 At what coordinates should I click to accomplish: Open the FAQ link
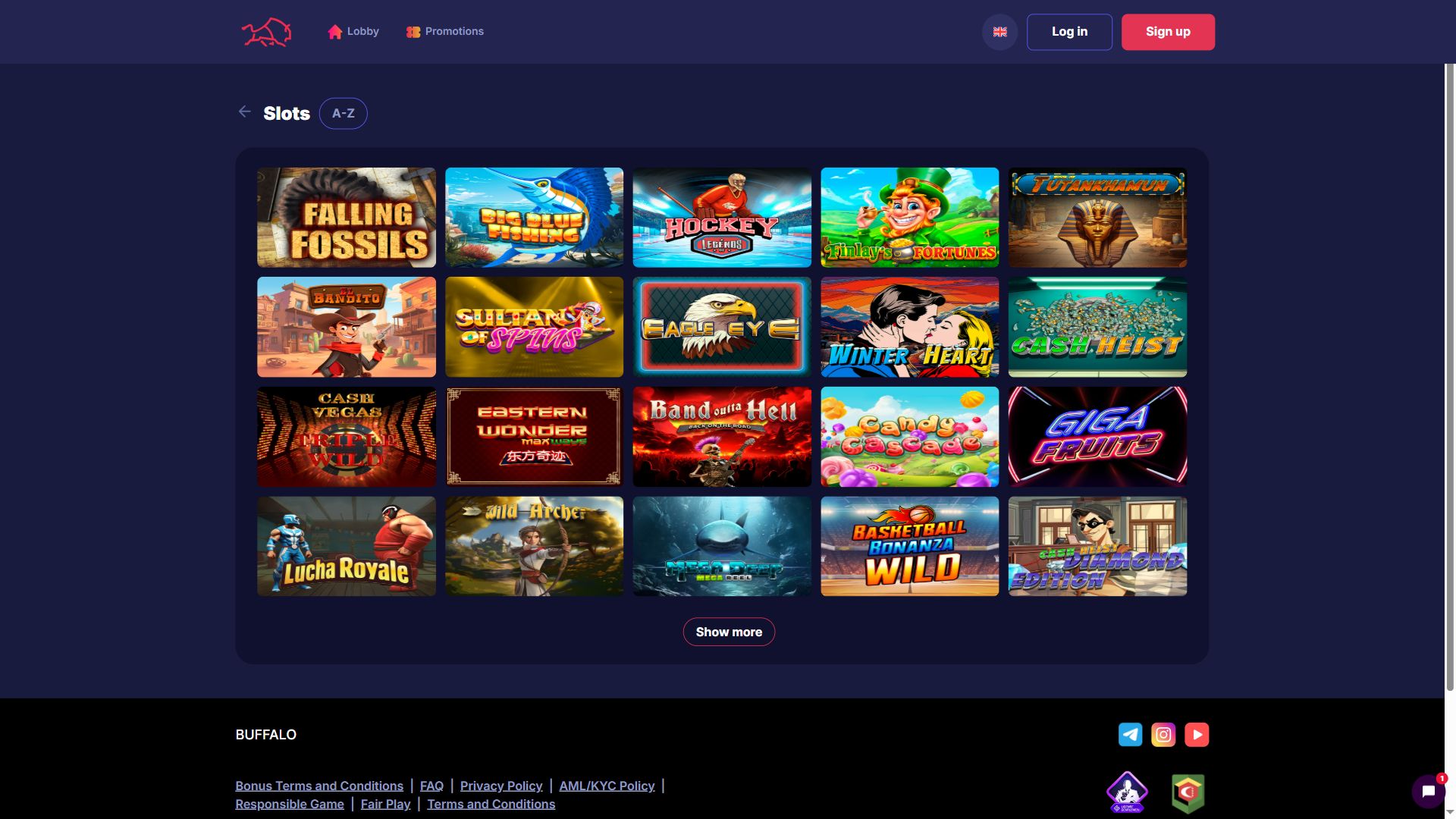click(431, 786)
